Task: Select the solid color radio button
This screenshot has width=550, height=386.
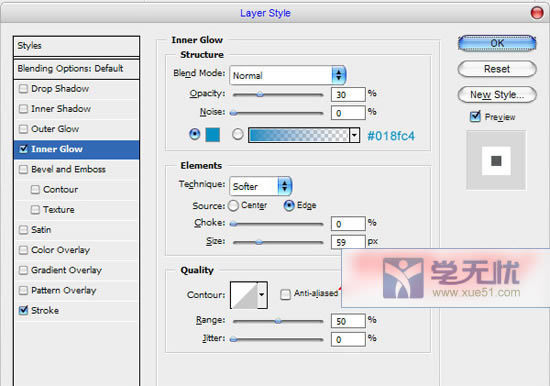Action: pyautogui.click(x=195, y=134)
